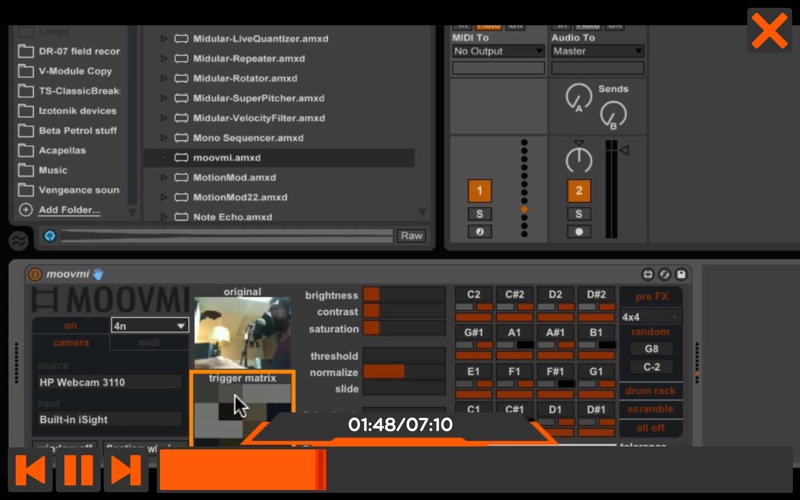Open the Music folder
This screenshot has width=800, height=500.
click(x=43, y=170)
